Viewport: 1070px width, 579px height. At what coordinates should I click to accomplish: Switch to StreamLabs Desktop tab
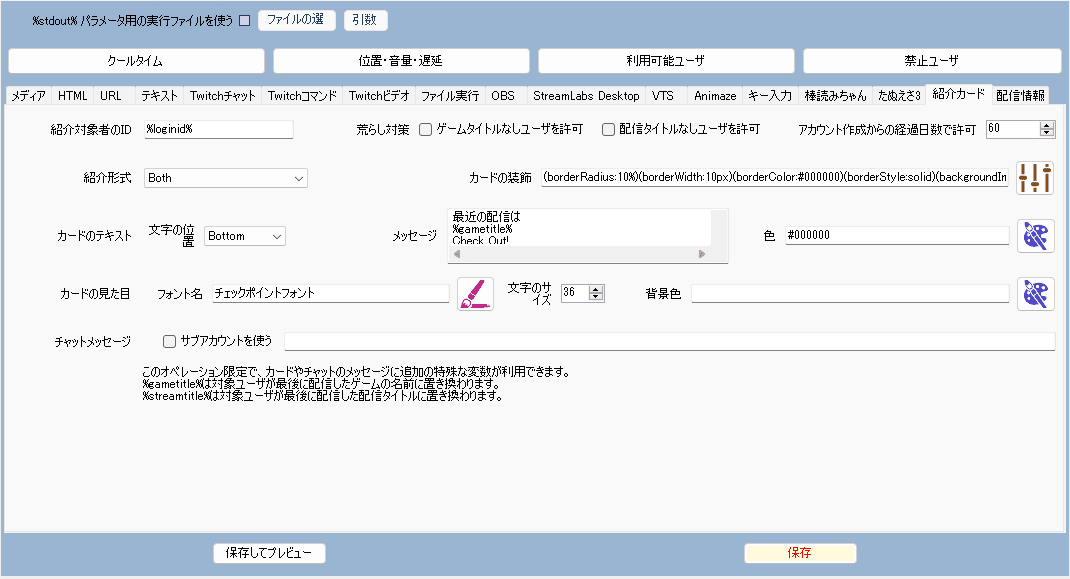pos(586,96)
